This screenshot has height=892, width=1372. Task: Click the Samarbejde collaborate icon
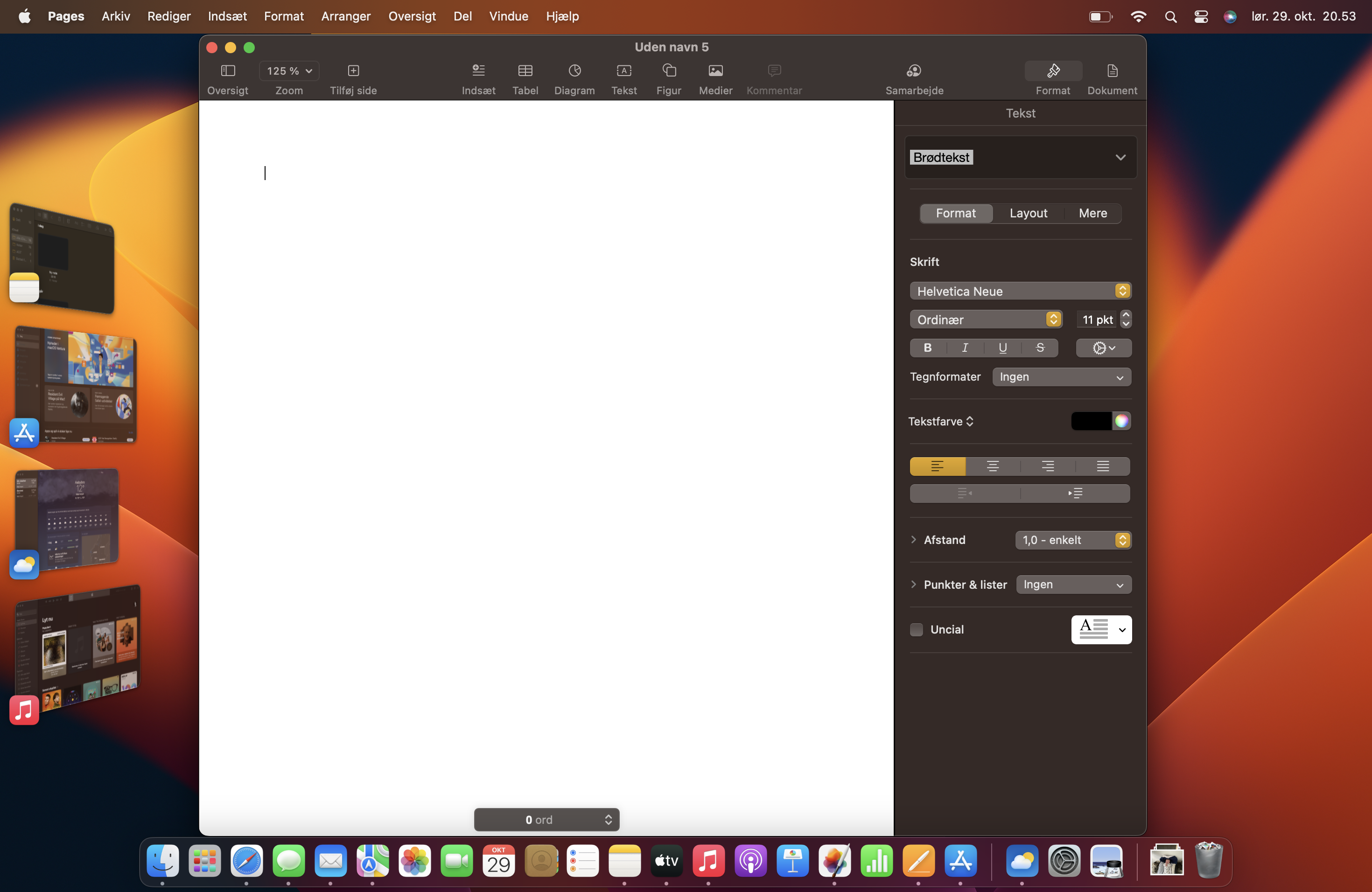(x=914, y=71)
